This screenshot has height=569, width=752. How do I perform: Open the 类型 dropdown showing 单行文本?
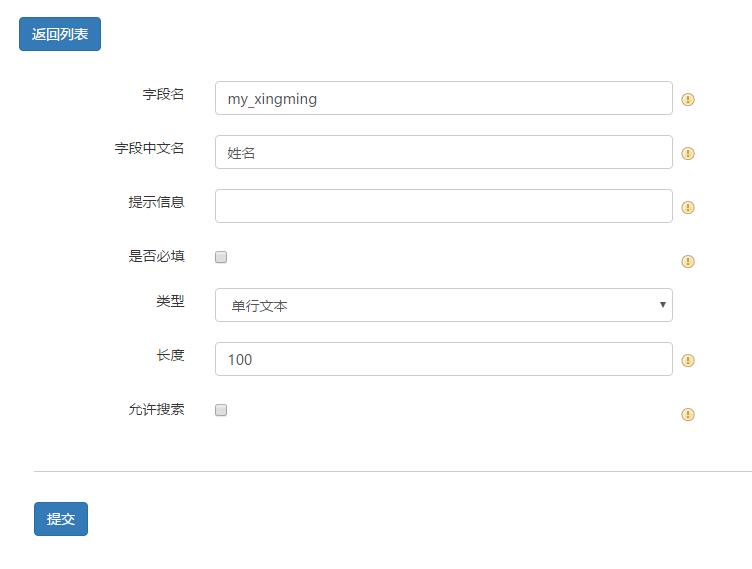pos(443,306)
